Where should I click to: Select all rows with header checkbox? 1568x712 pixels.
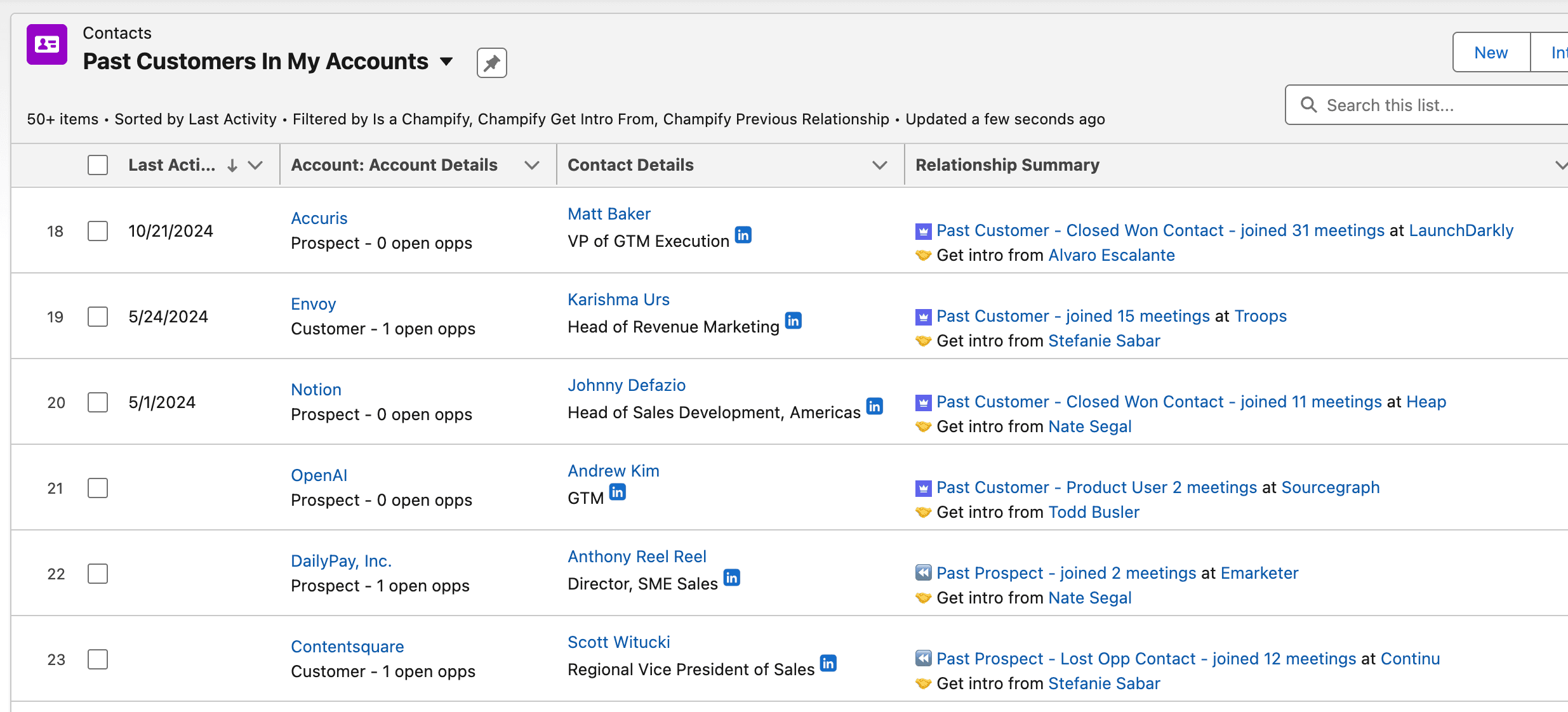coord(98,165)
